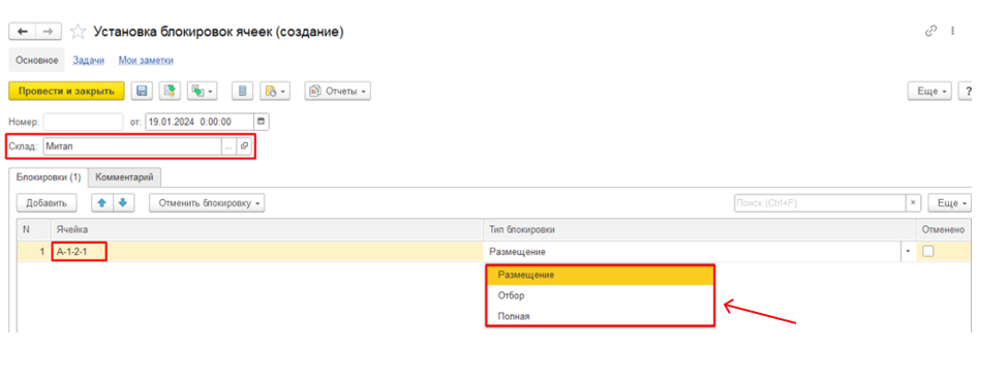Post the document with the green-arrow sheet icon
This screenshot has height=385, width=984.
tap(169, 91)
